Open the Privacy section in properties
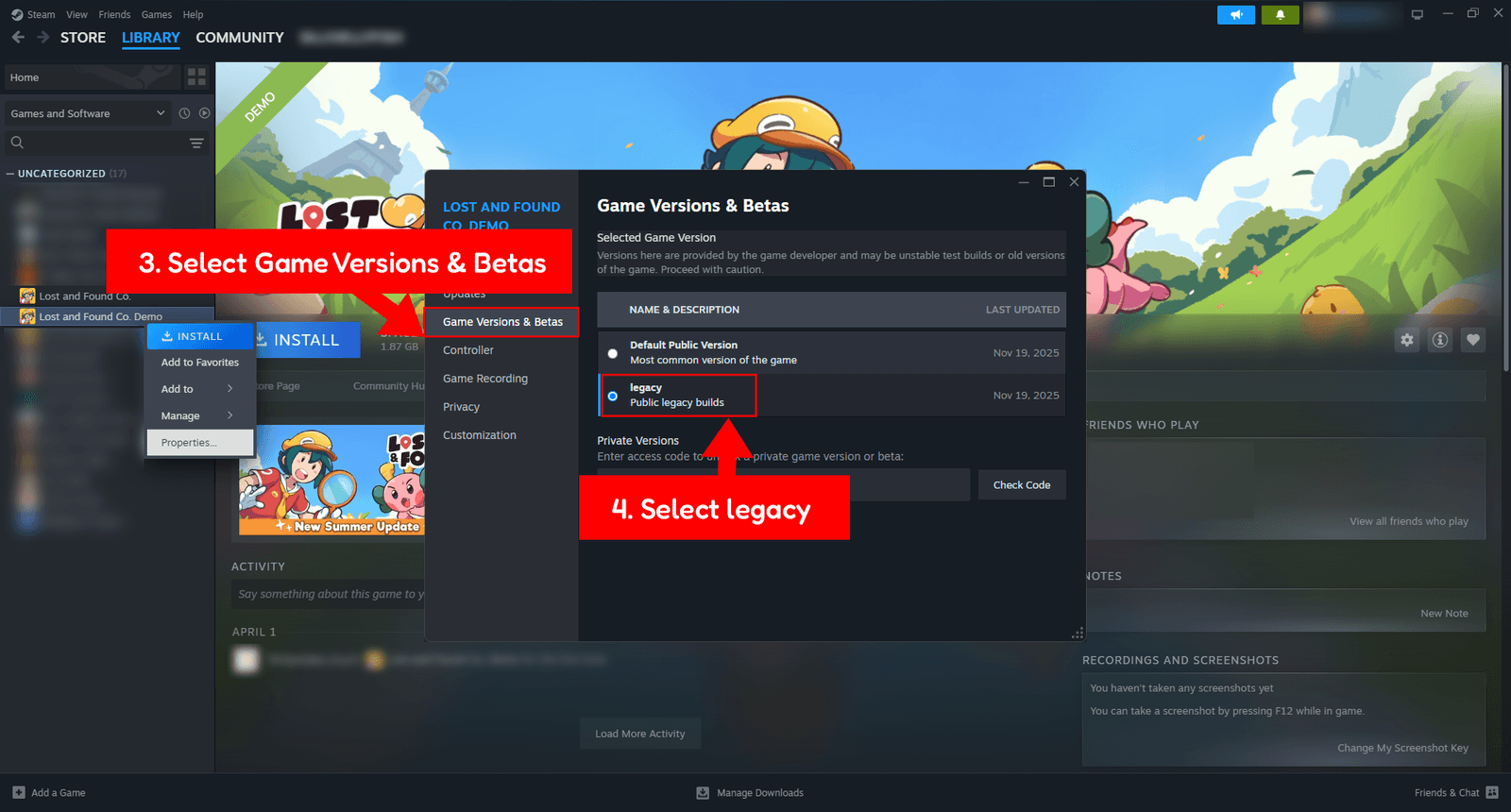Viewport: 1511px width, 812px height. click(x=462, y=407)
